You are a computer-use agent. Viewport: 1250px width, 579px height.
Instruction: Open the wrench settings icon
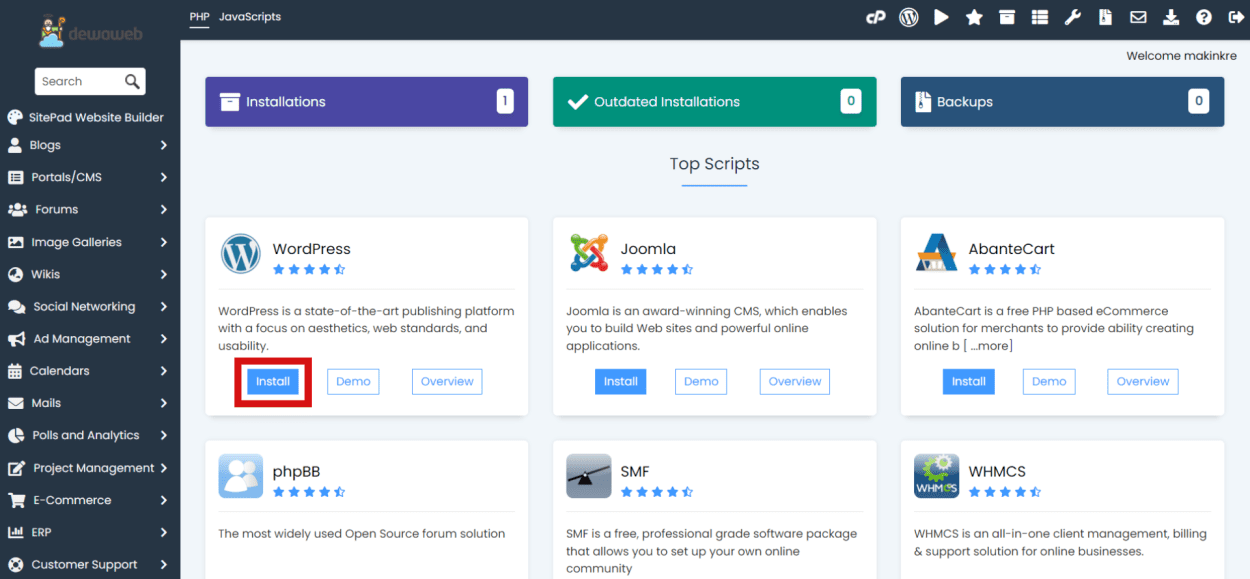1073,17
